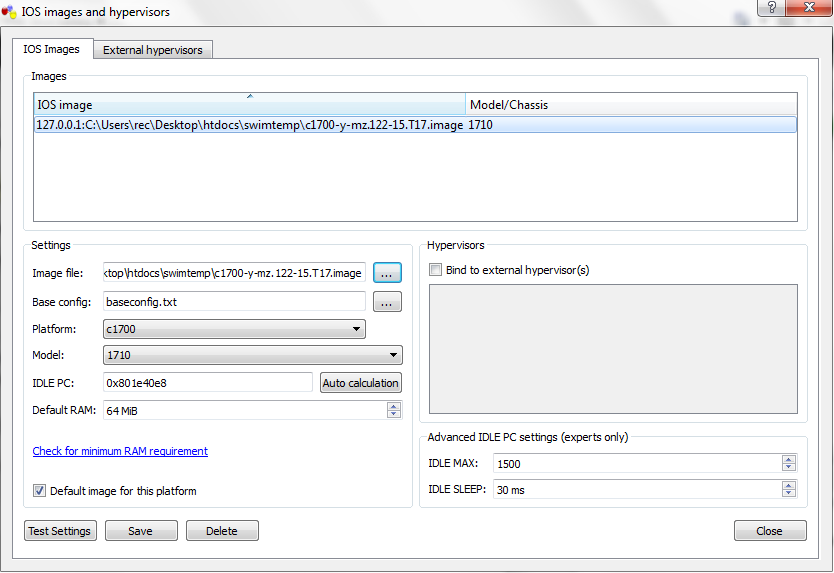Open the Model 1710 dropdown

click(253, 355)
